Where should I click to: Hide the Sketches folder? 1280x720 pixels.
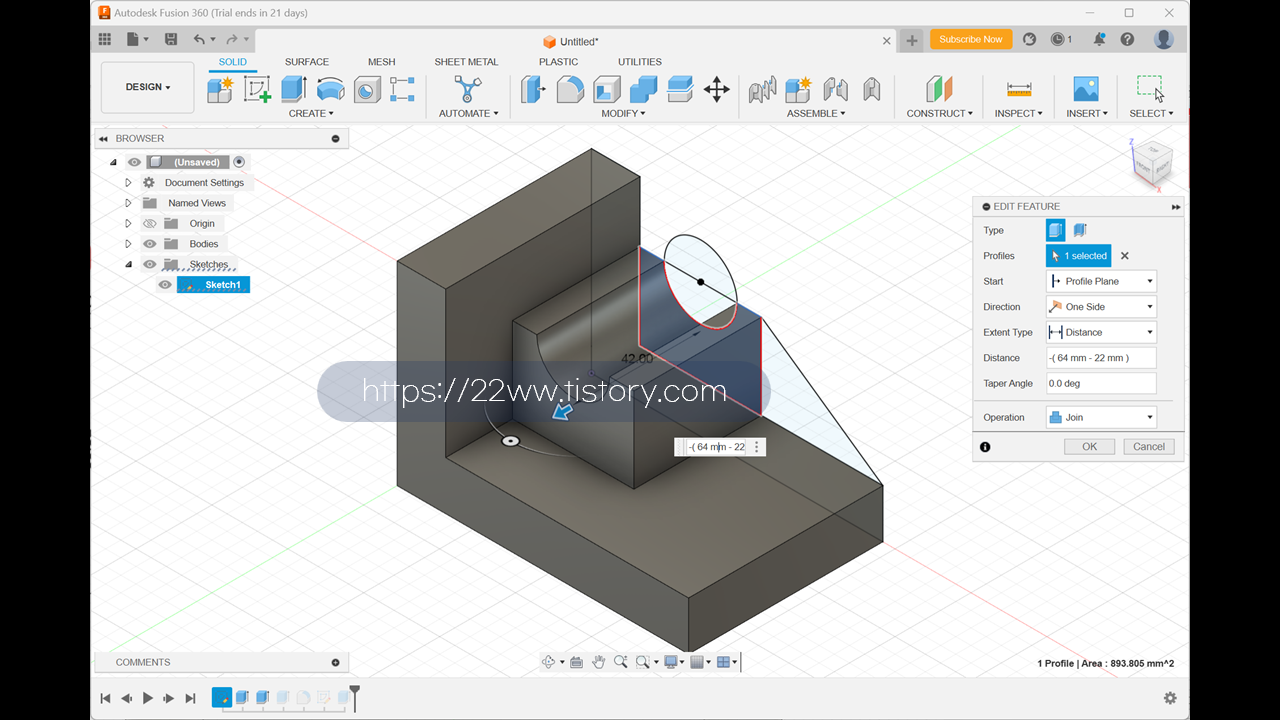(x=150, y=264)
